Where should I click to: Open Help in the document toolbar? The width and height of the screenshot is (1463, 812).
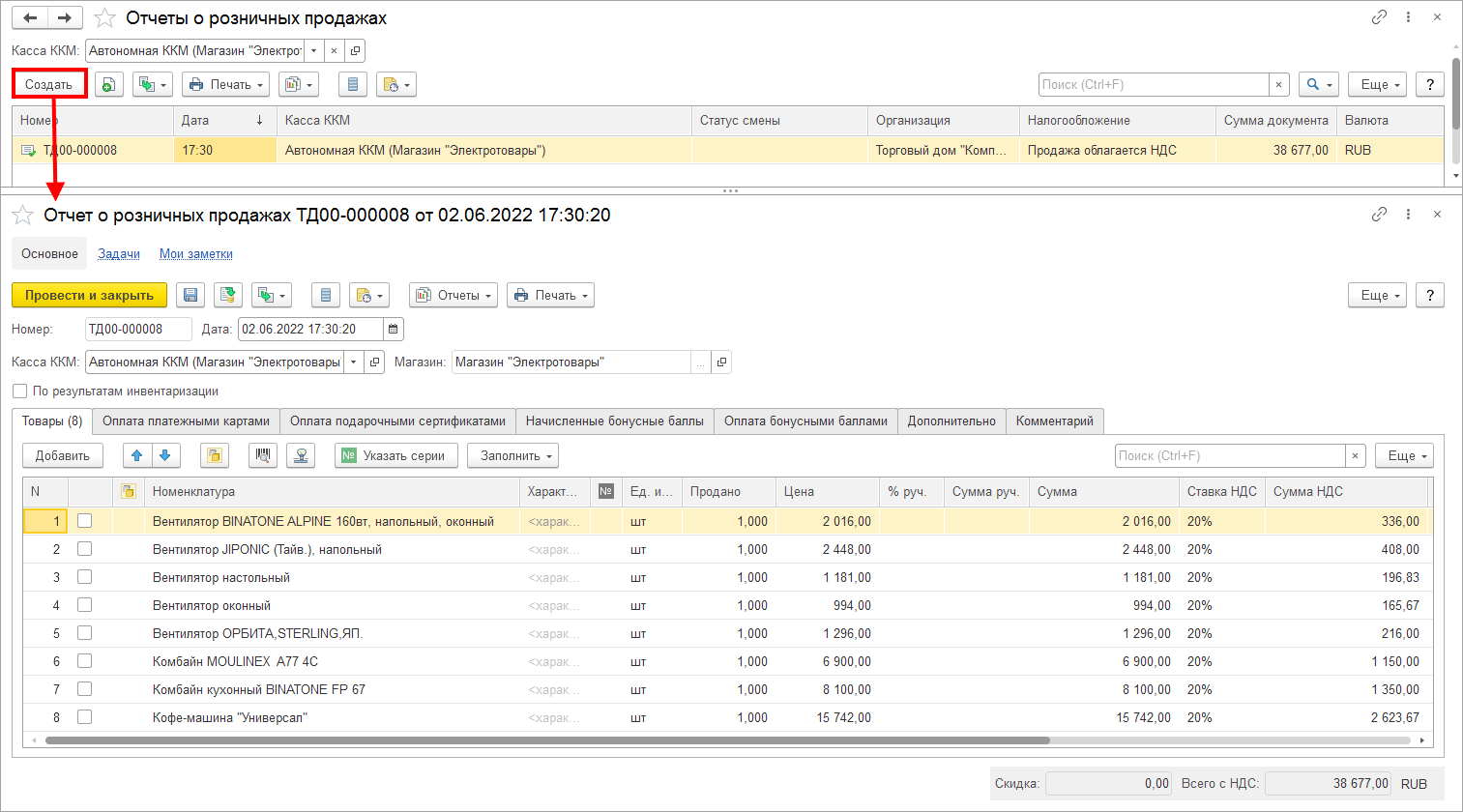(1430, 296)
